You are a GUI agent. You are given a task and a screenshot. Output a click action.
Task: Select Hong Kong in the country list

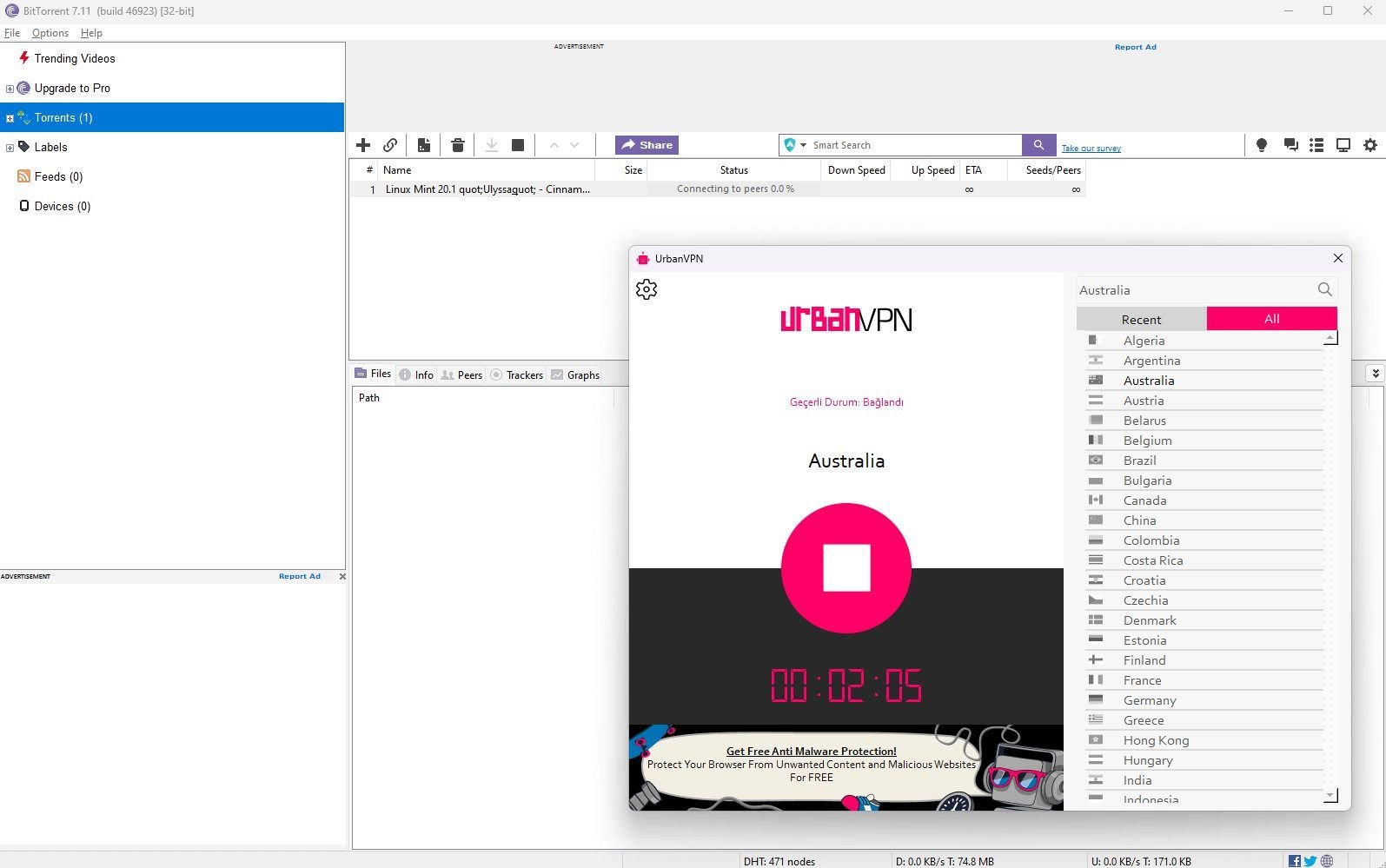(x=1204, y=740)
